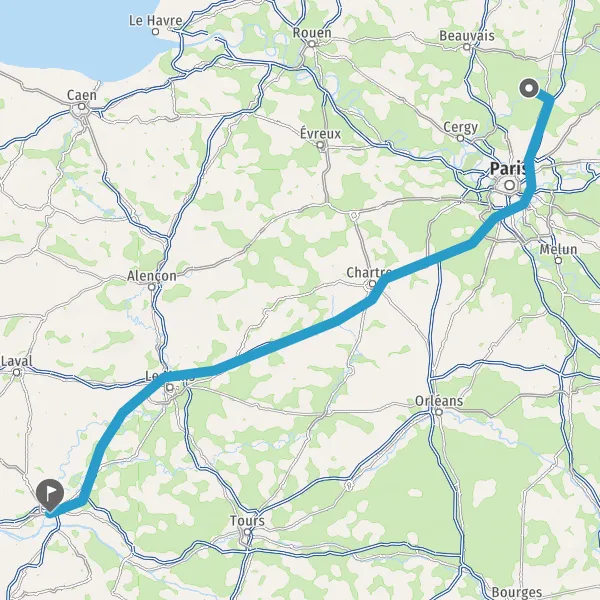
Task: Click the Tours city dot
Action: [248, 532]
